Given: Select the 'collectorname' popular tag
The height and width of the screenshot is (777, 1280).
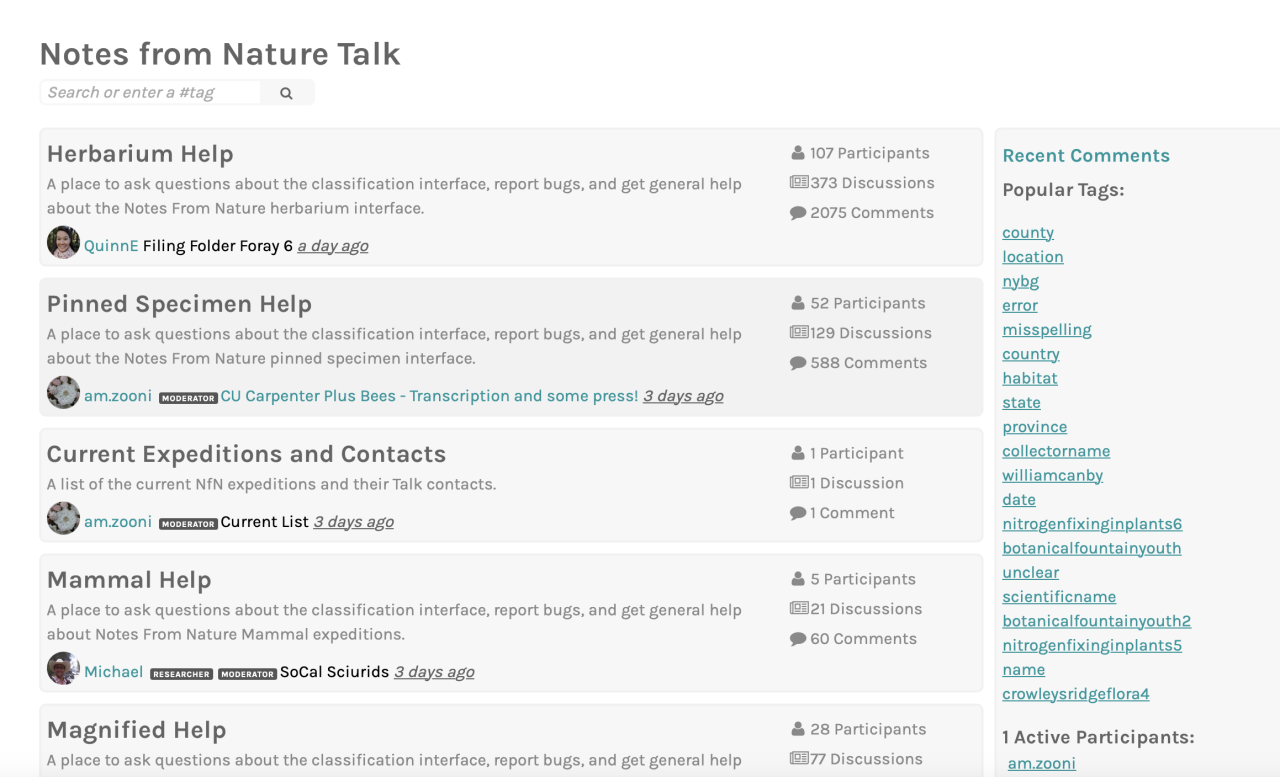Looking at the screenshot, I should click(x=1056, y=451).
